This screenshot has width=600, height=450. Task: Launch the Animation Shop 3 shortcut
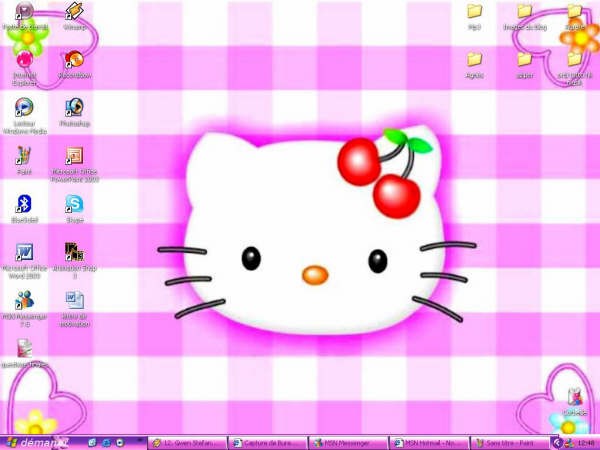75,261
